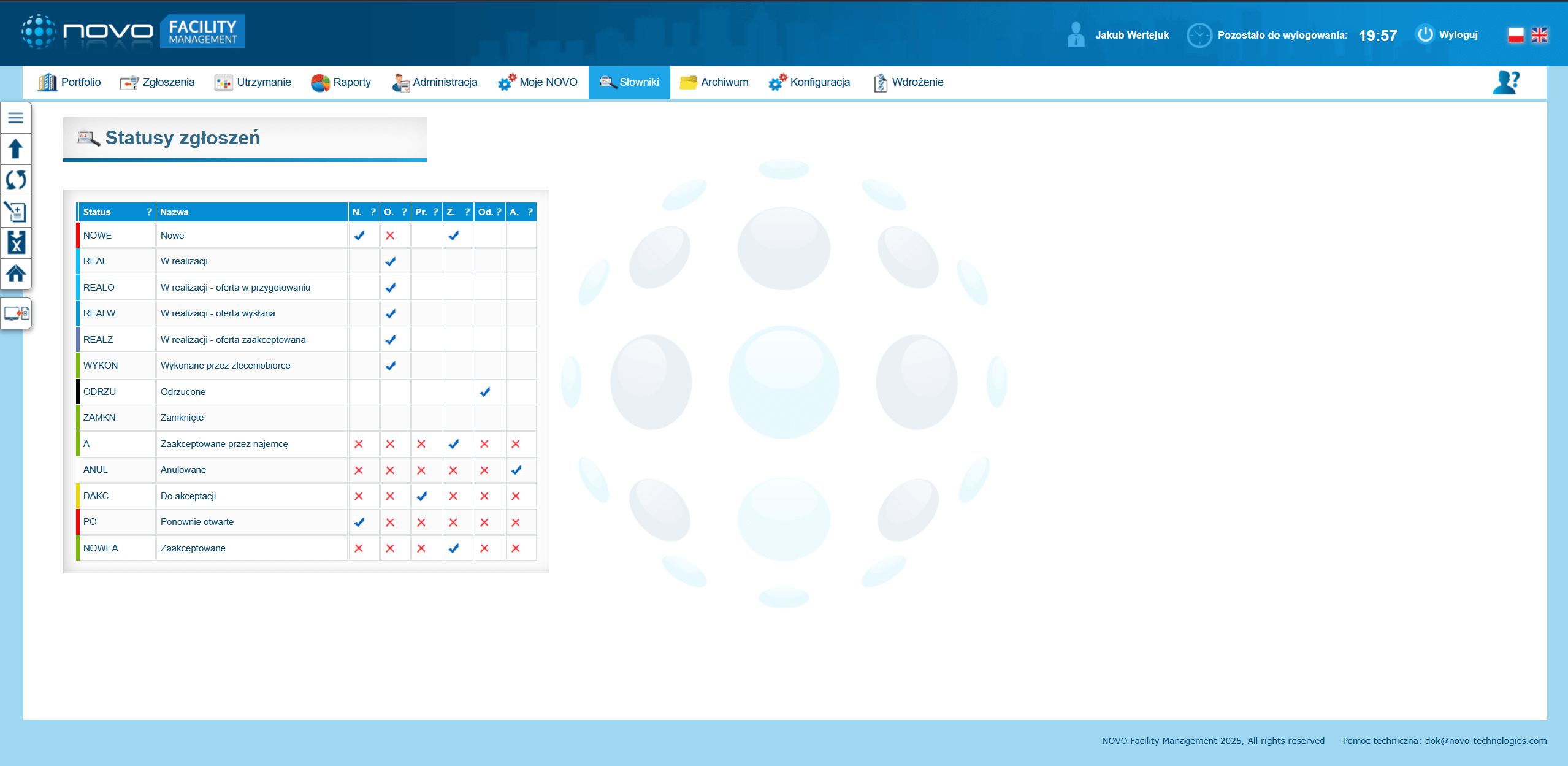The image size is (1568, 766).
Task: Click question mark in Status column header
Action: click(149, 212)
